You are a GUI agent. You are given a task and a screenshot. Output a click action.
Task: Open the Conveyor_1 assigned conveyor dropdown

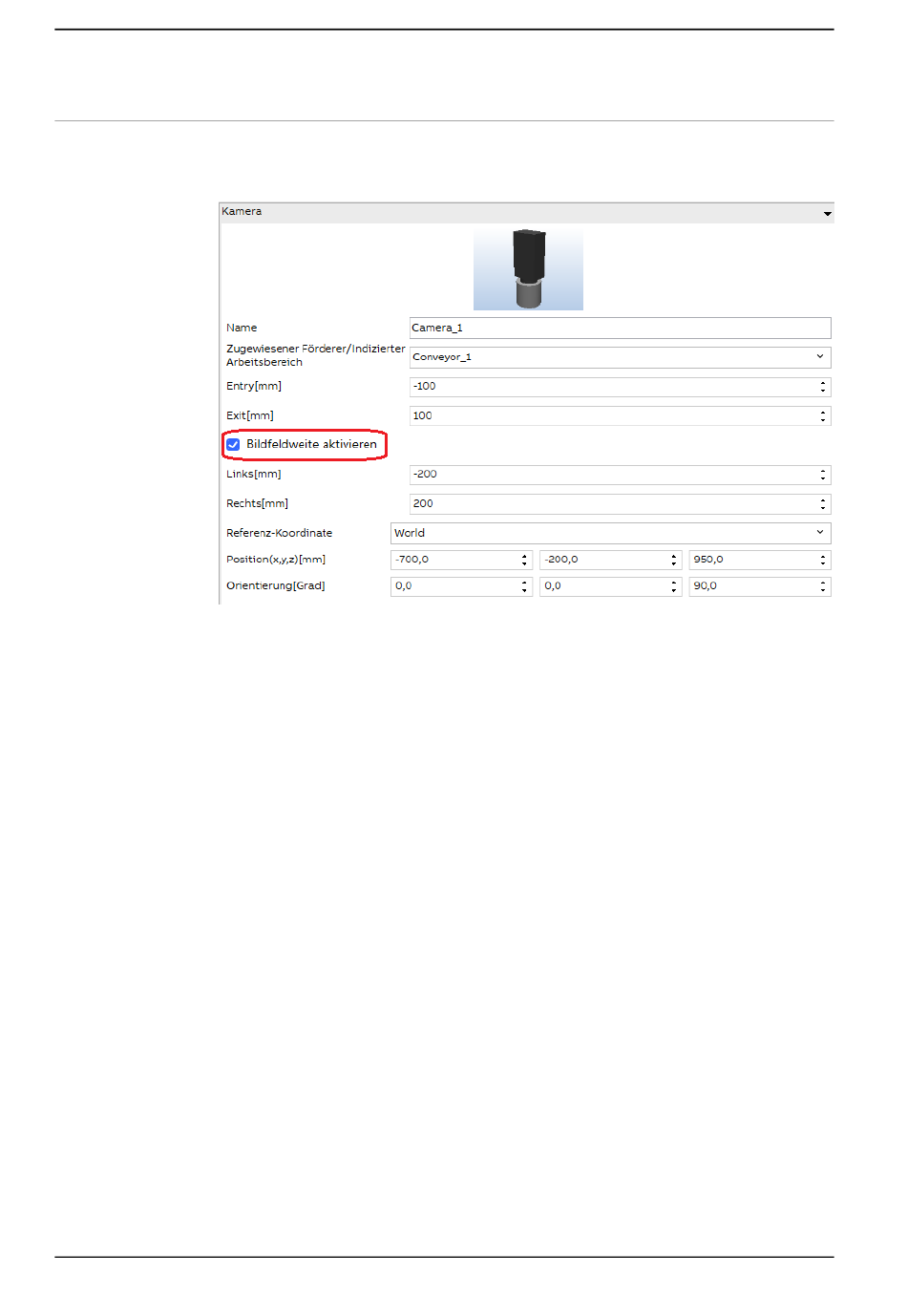pyautogui.click(x=620, y=357)
